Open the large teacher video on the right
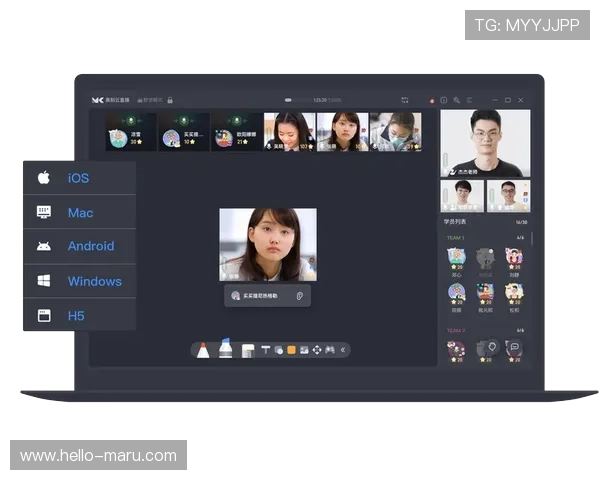600x480 pixels. (485, 143)
